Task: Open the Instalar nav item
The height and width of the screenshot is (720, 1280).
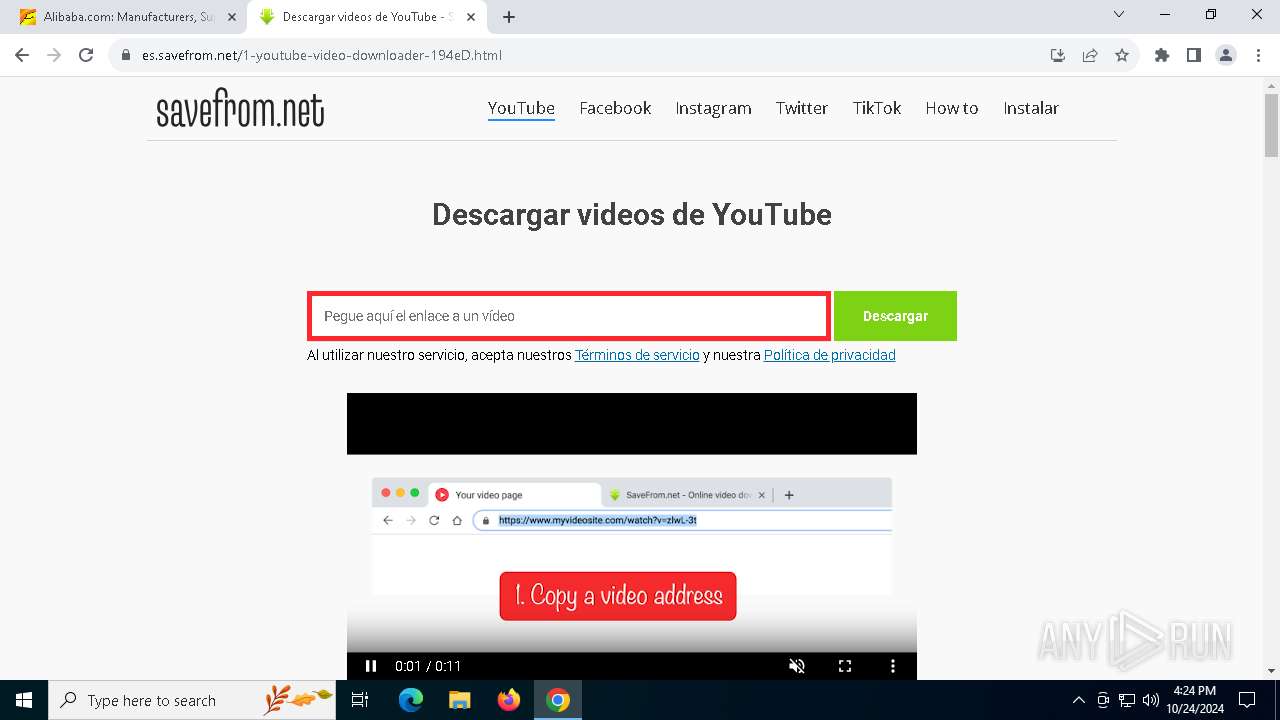Action: [x=1031, y=108]
